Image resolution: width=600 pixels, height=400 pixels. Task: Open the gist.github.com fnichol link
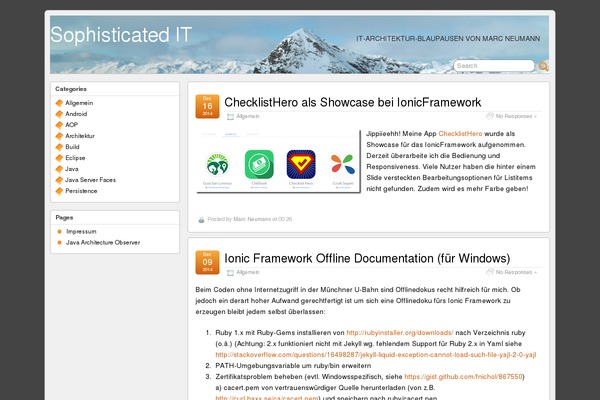pos(463,377)
